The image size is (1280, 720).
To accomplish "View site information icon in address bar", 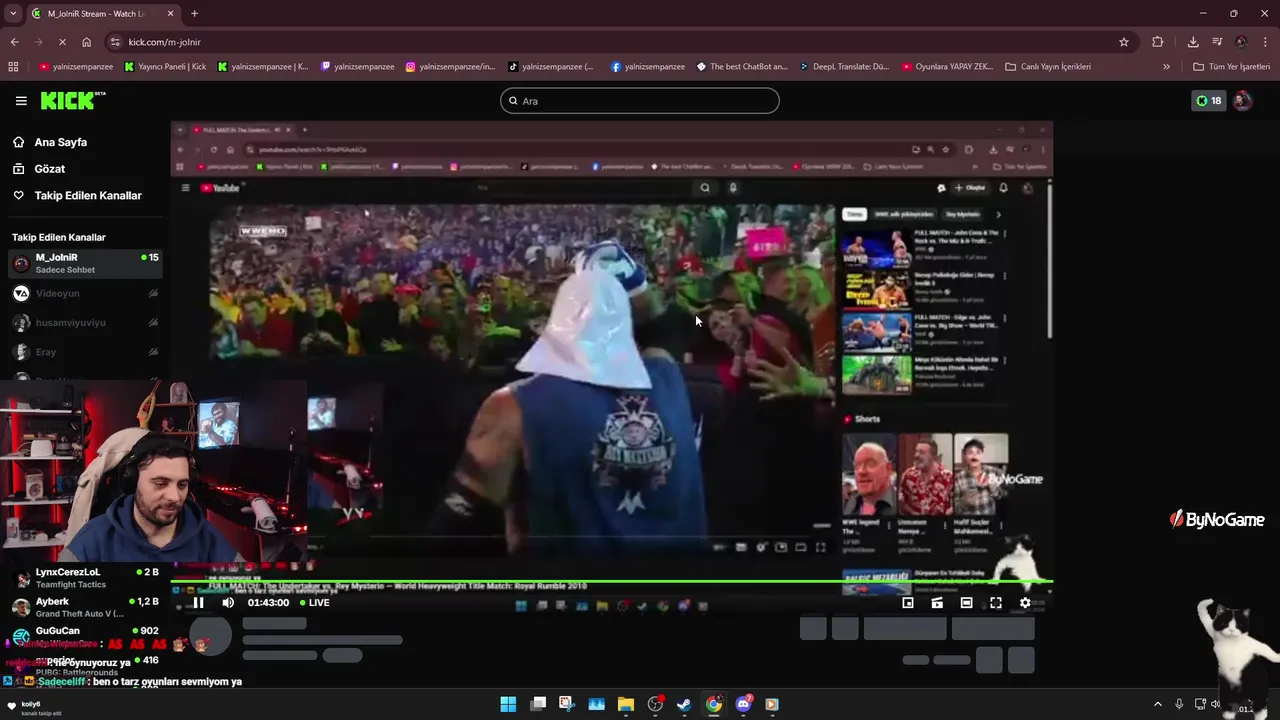I will (x=115, y=42).
